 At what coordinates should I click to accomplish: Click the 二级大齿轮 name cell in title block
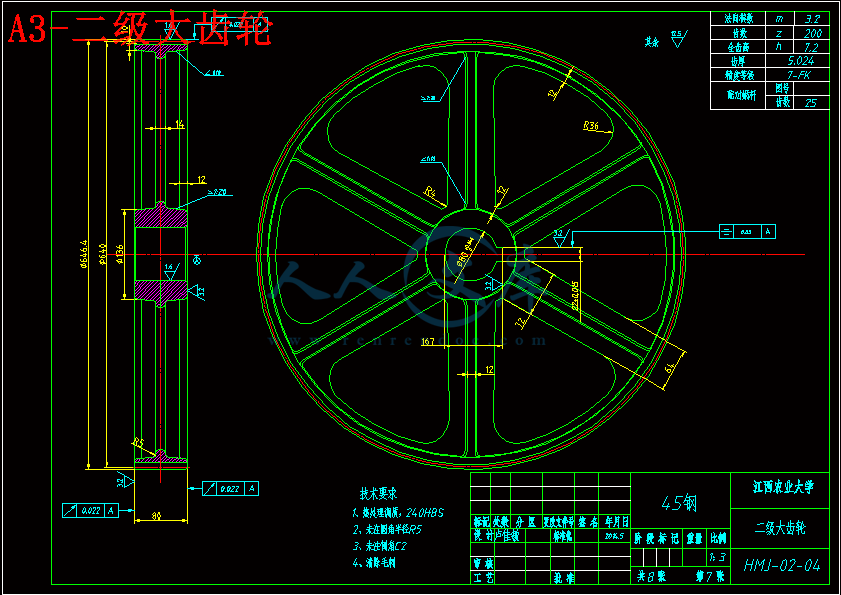click(782, 526)
